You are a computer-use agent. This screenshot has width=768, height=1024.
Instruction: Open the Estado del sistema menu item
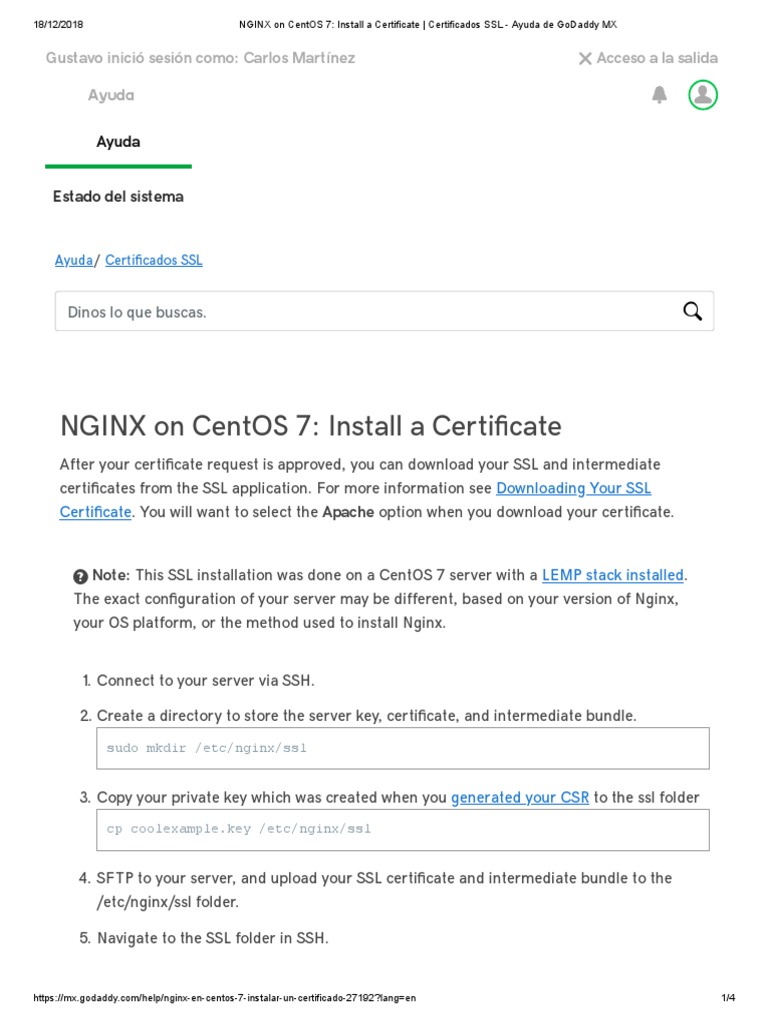pos(118,197)
